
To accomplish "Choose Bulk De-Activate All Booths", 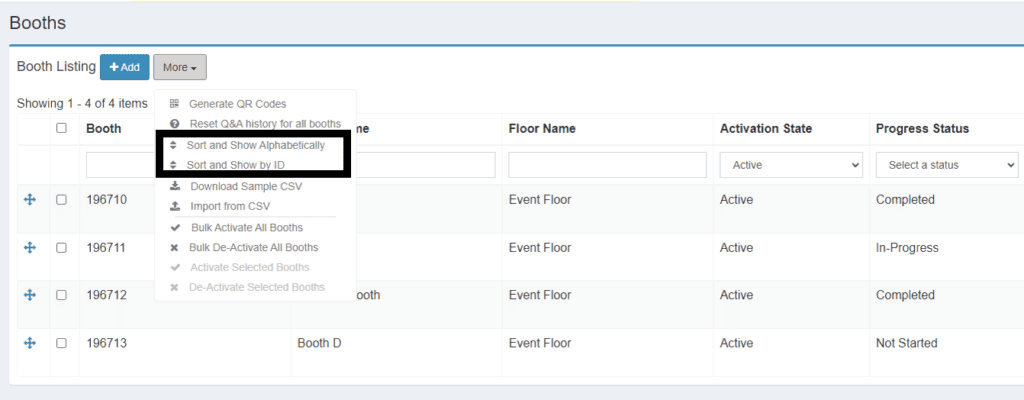I will [x=255, y=248].
